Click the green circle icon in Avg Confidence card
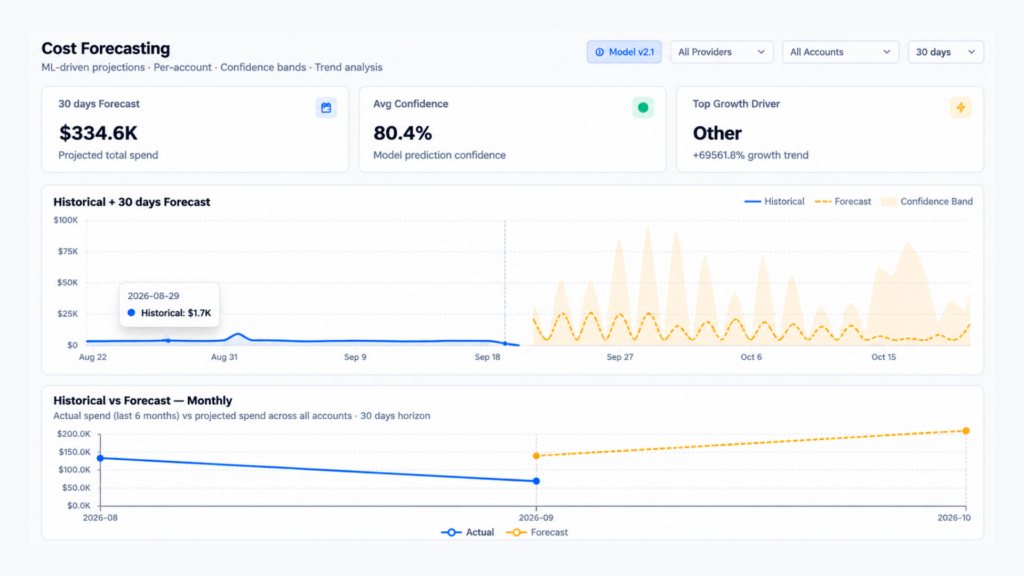Viewport: 1024px width, 576px height. [x=643, y=108]
